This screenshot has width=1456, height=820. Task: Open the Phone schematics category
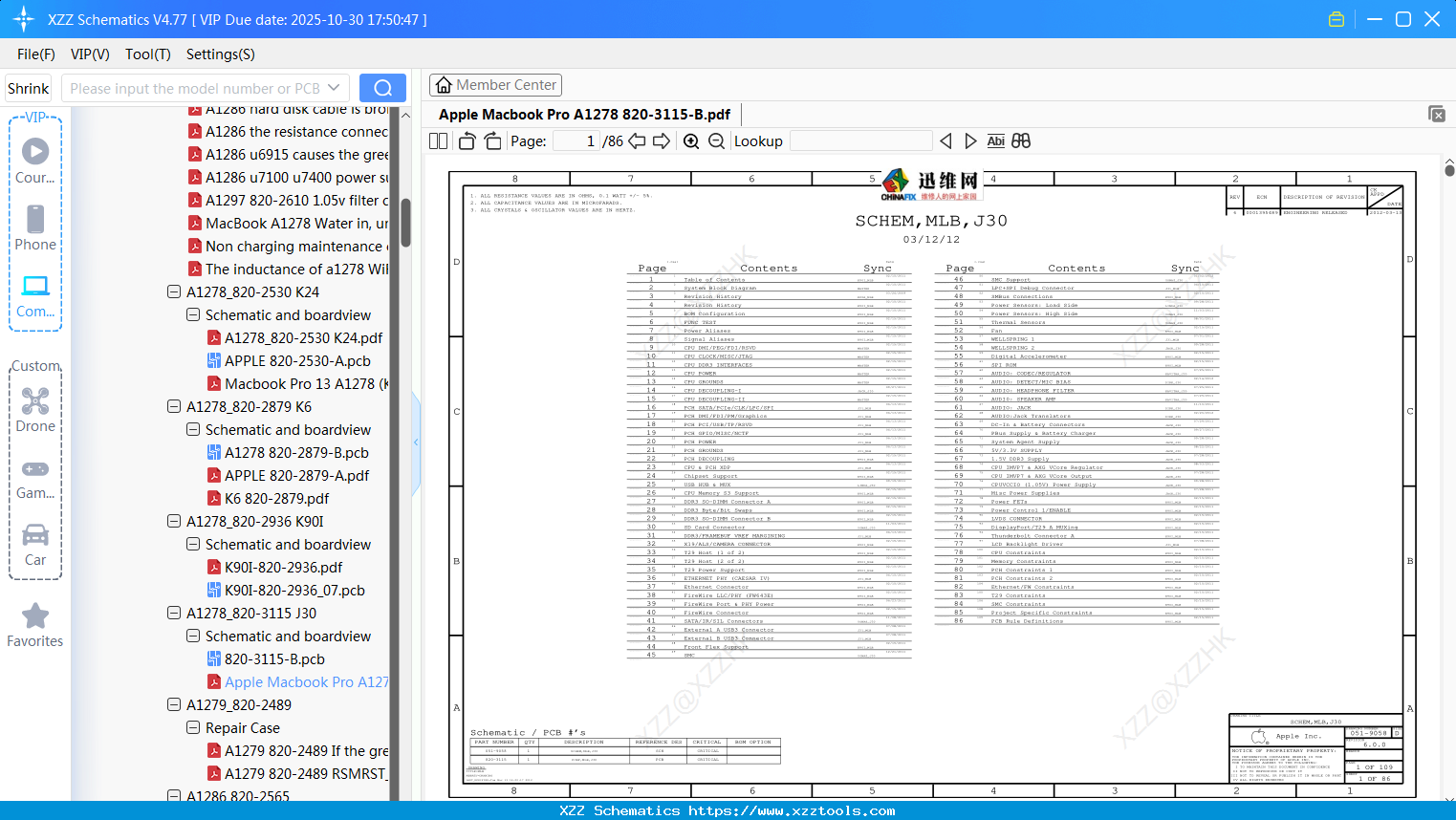point(35,227)
